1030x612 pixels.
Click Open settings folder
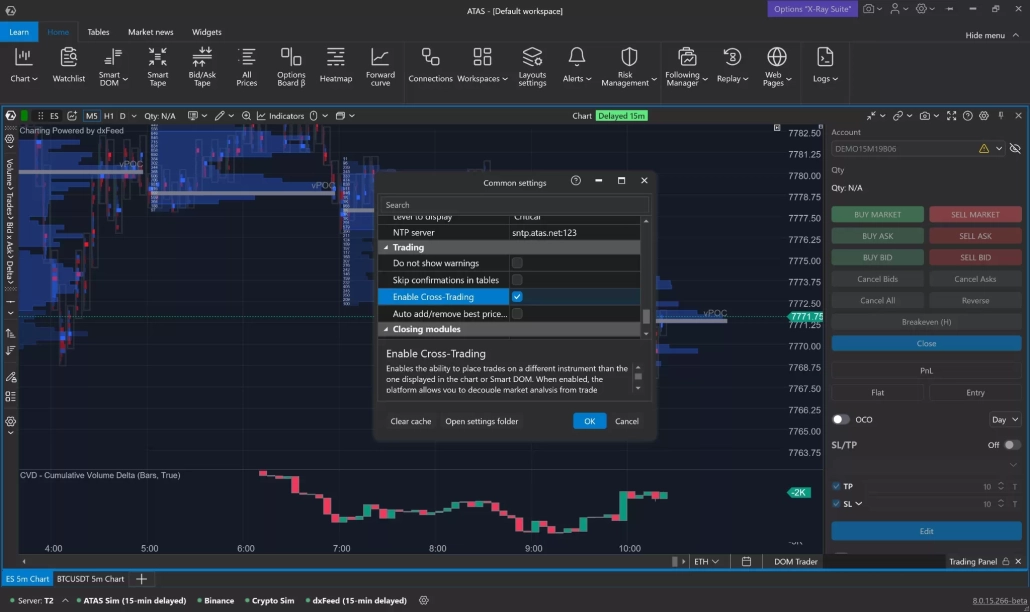(x=481, y=421)
